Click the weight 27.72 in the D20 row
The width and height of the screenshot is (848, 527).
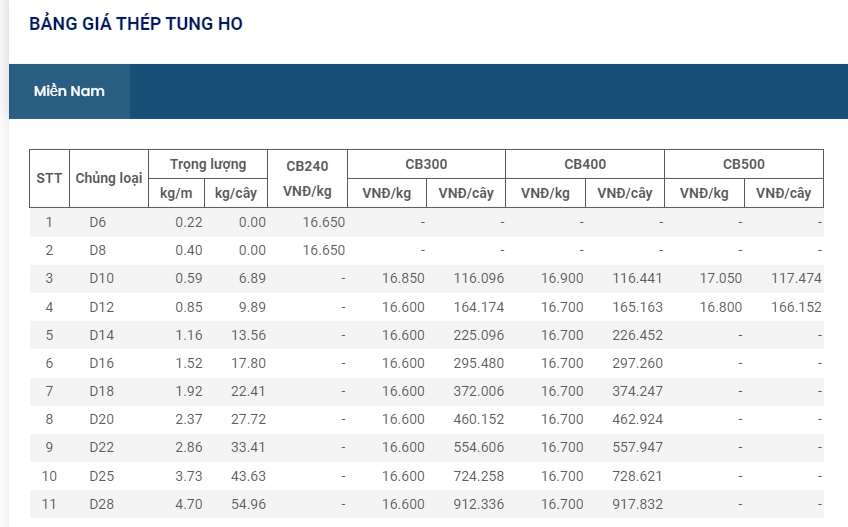[249, 419]
